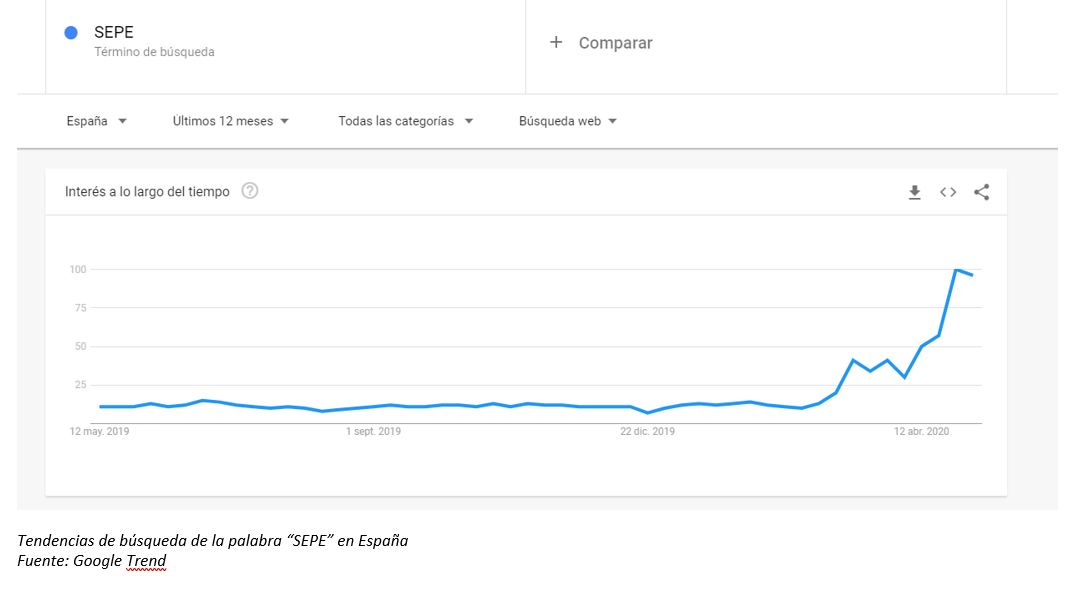Click the plus icon beside Comparar

coord(556,43)
